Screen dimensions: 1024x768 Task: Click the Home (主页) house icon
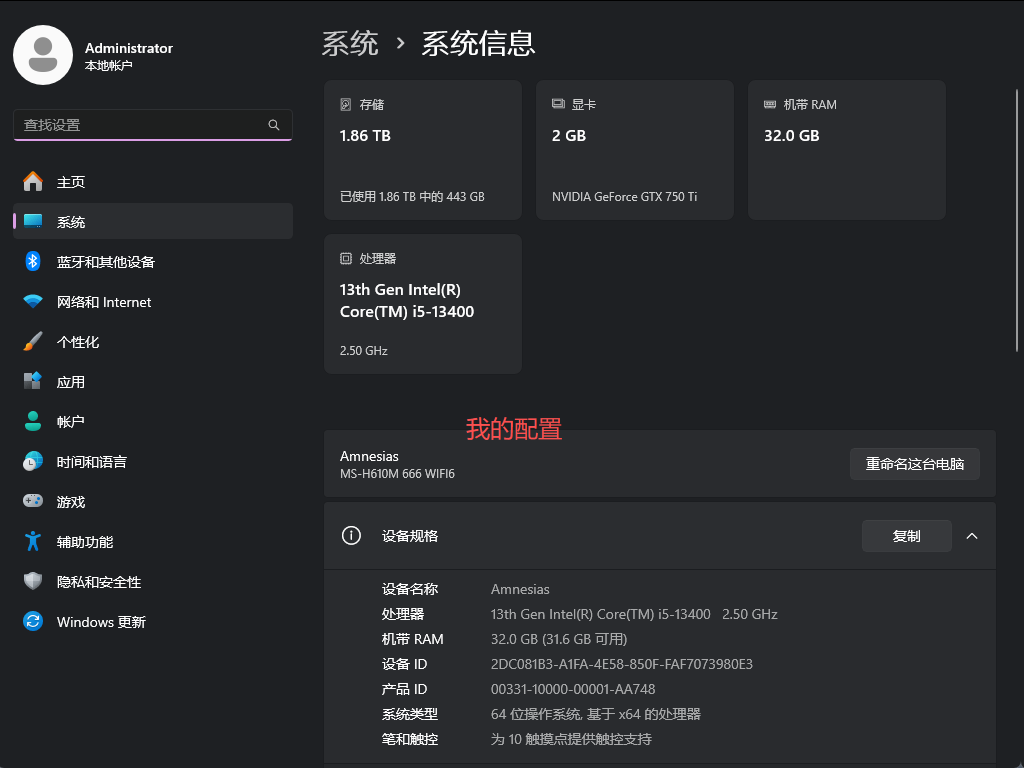[33, 182]
